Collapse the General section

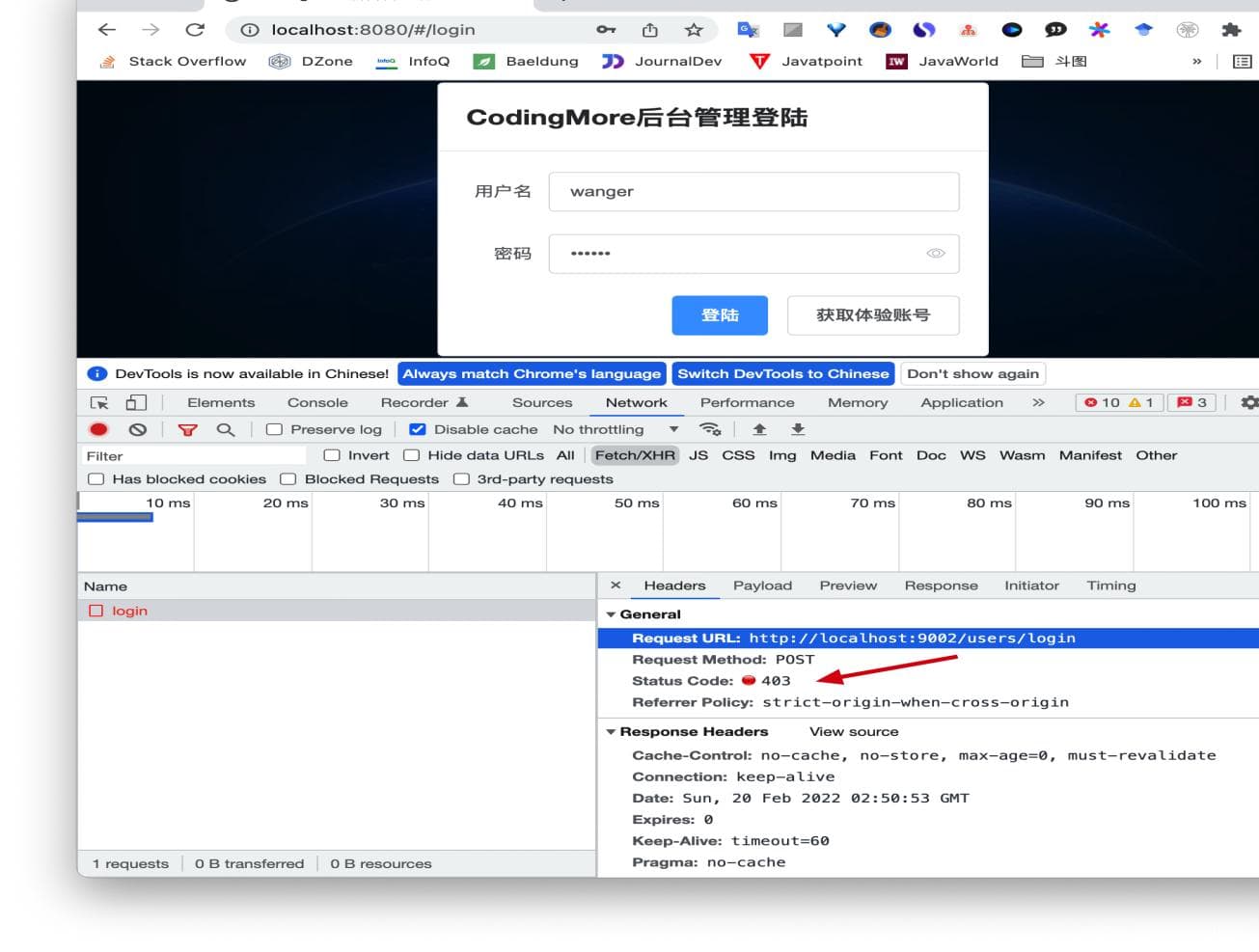(x=611, y=614)
